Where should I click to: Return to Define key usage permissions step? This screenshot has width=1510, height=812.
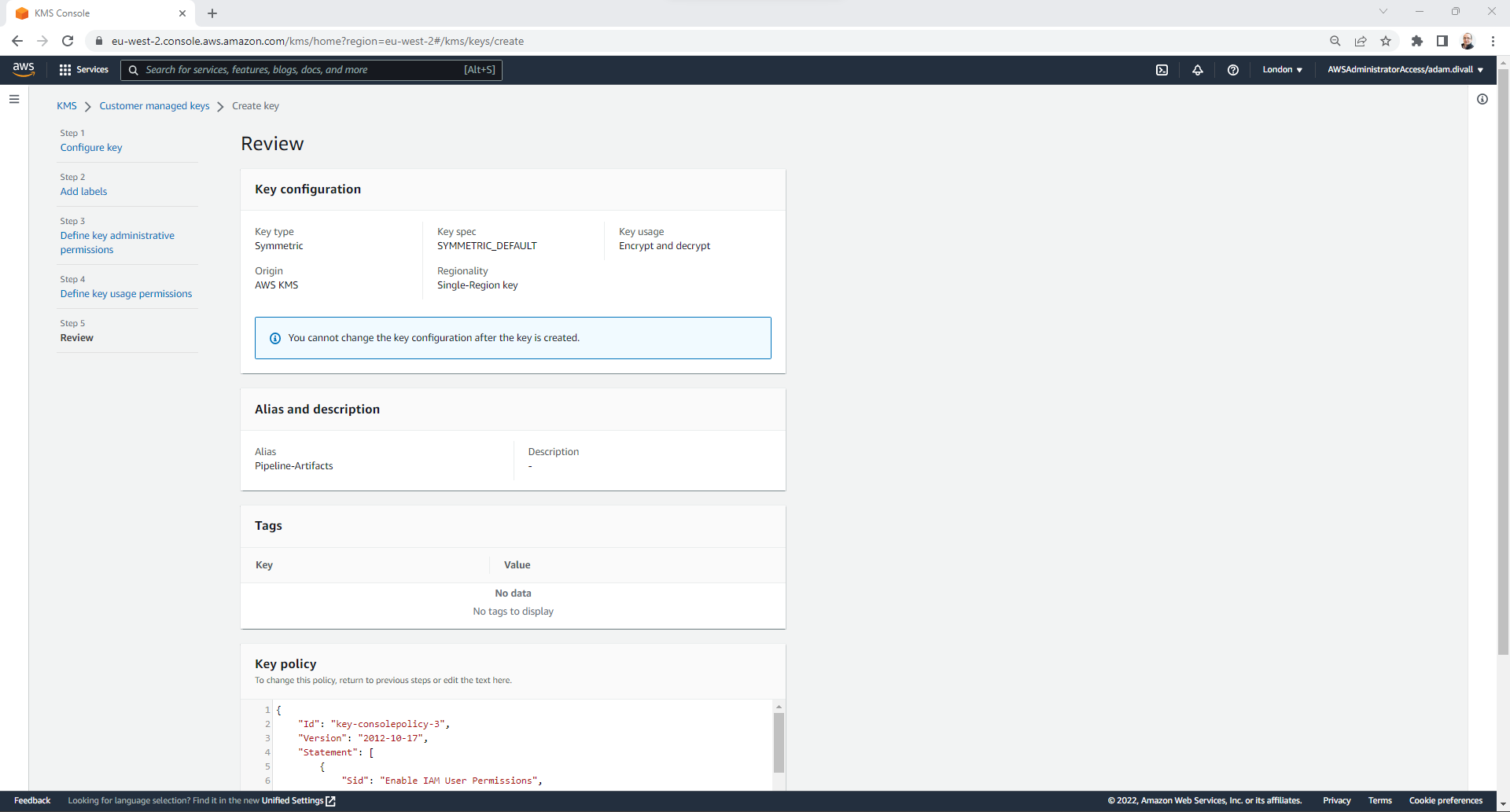(x=126, y=294)
